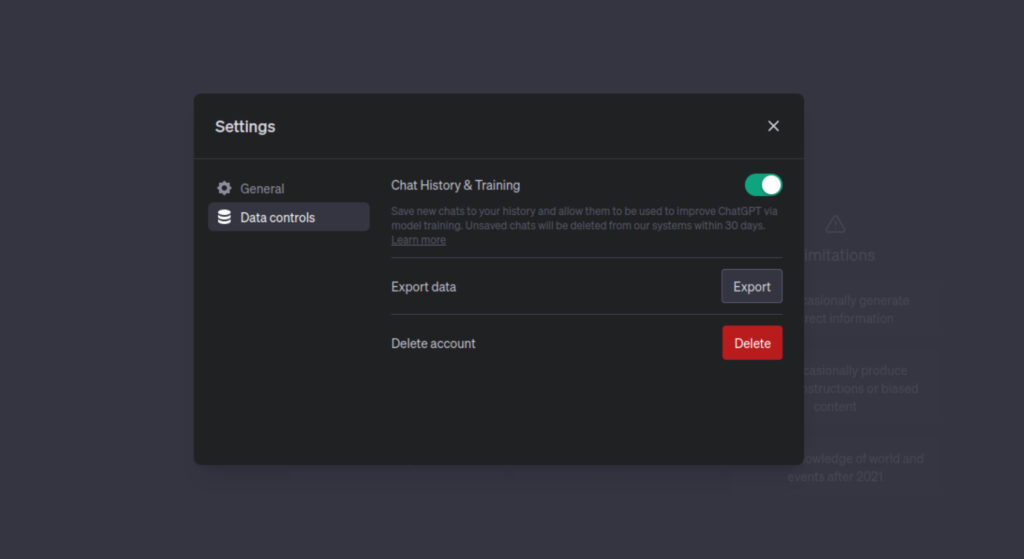Click the Delete account label
The width and height of the screenshot is (1024, 559).
[x=433, y=343]
